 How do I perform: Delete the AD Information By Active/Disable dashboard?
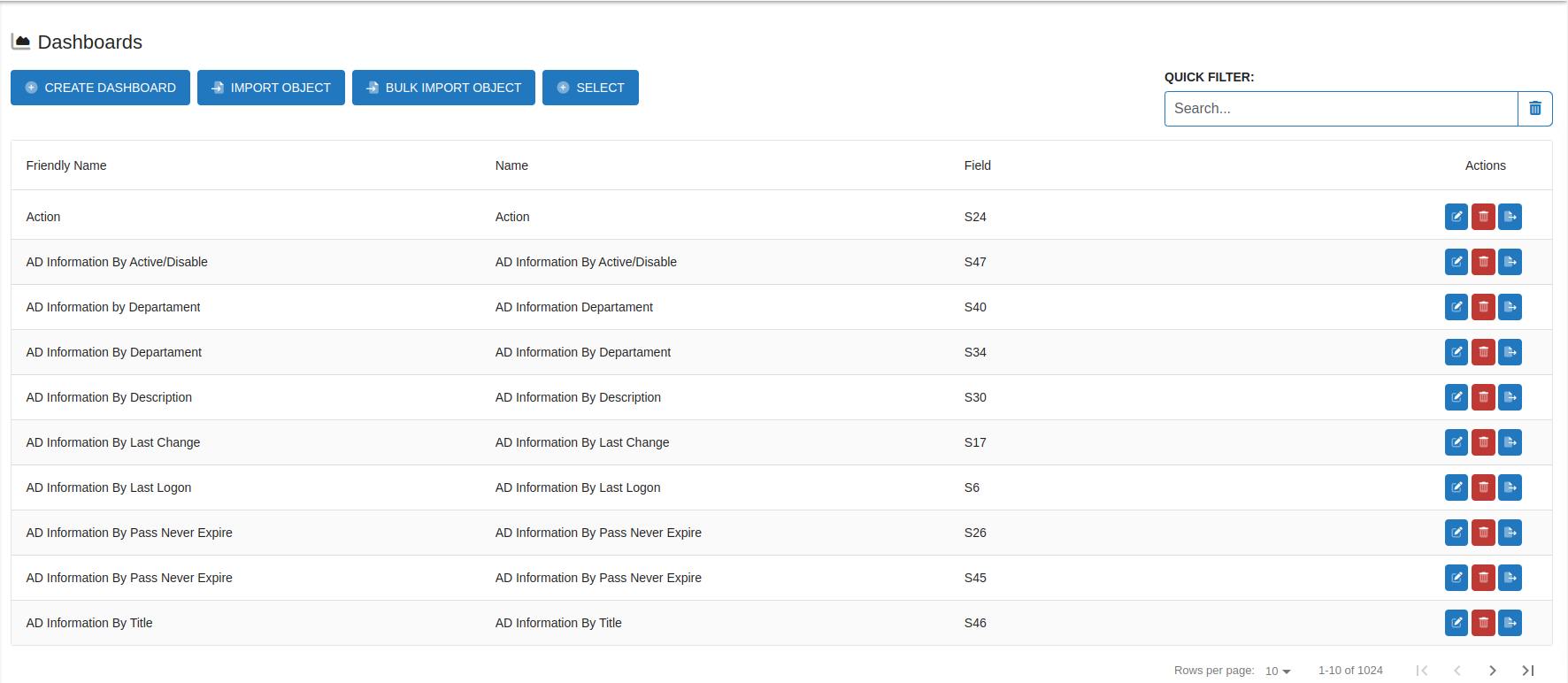(1483, 262)
